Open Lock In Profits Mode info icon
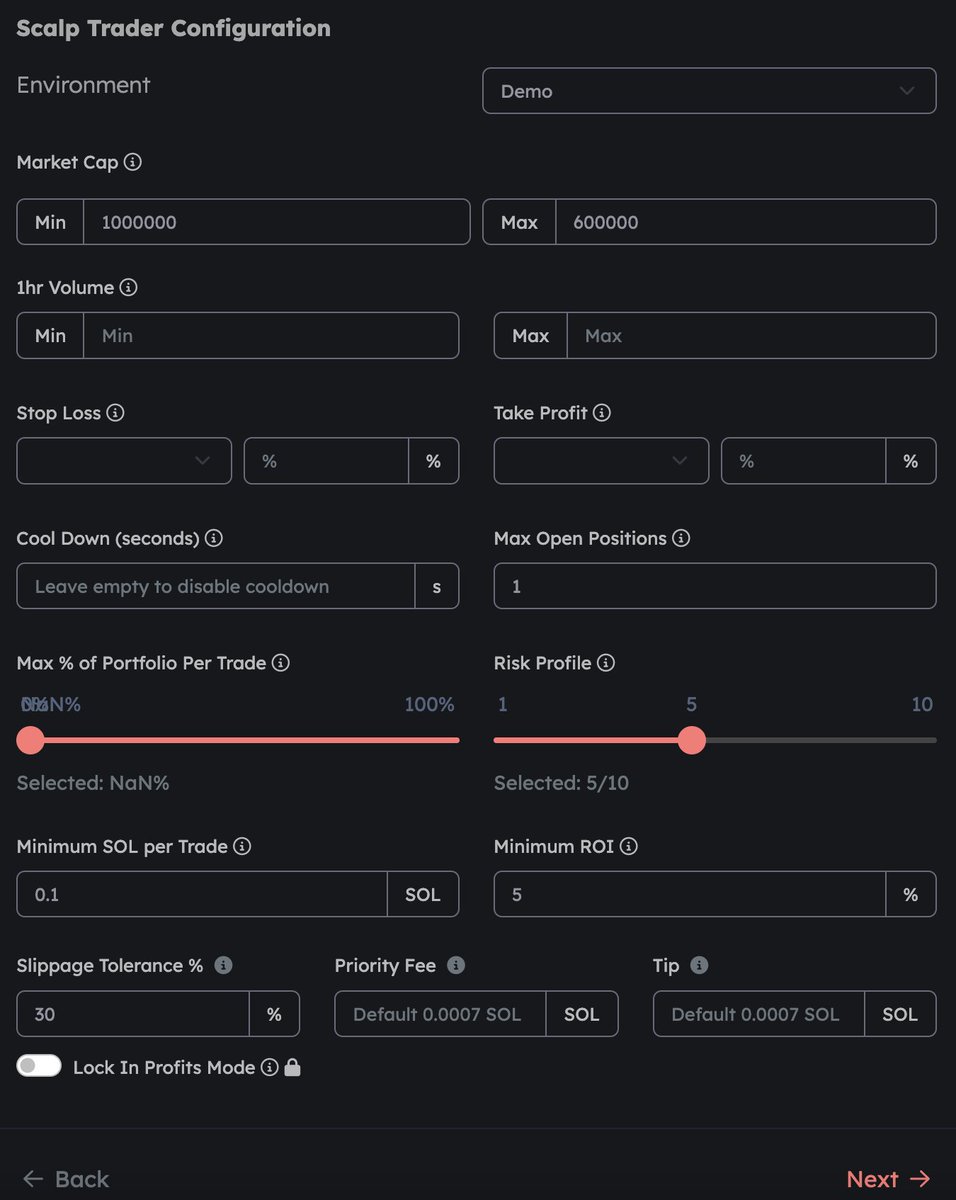Viewport: 956px width, 1200px height. (x=269, y=1067)
